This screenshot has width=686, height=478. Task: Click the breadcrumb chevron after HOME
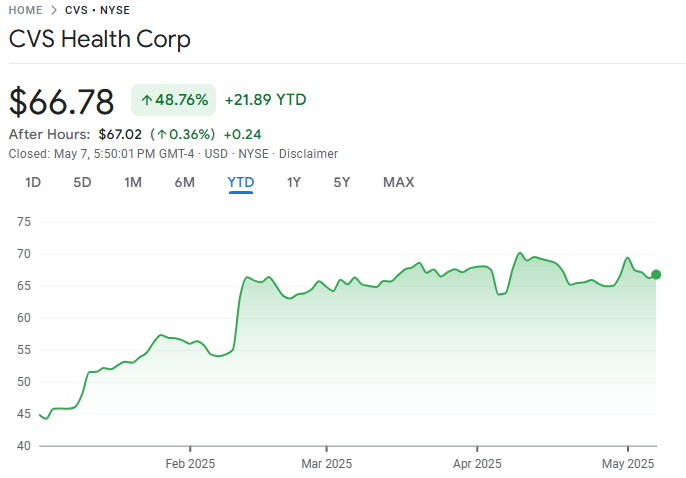(x=53, y=10)
